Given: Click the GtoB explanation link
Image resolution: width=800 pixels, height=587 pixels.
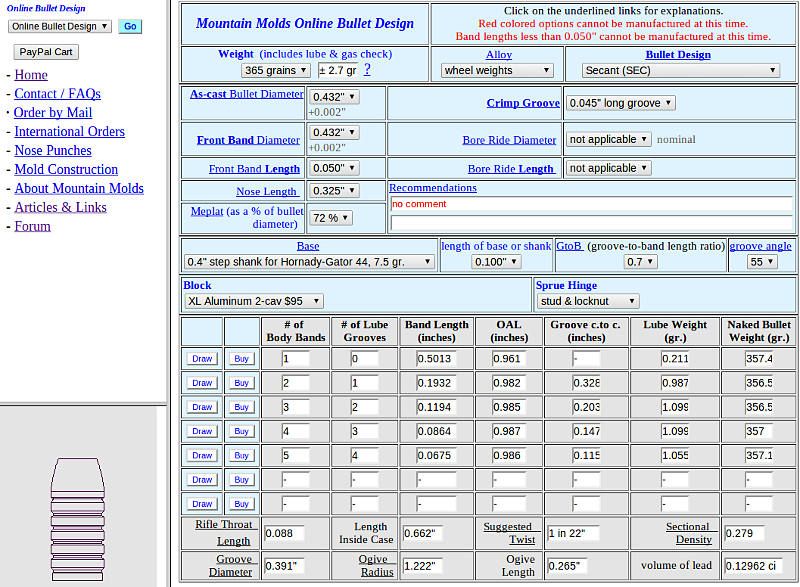Looking at the screenshot, I should point(569,246).
